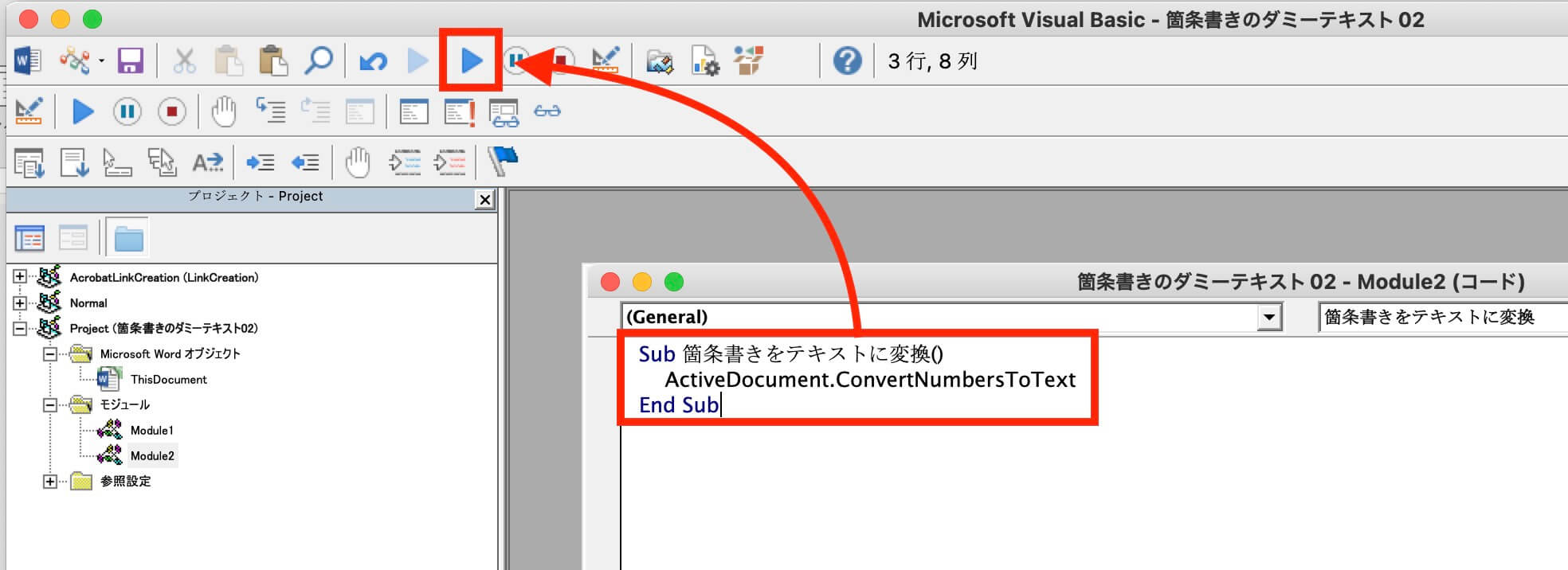The image size is (1568, 570).
Task: Run the macro with the top toolbar play button
Action: [x=472, y=61]
